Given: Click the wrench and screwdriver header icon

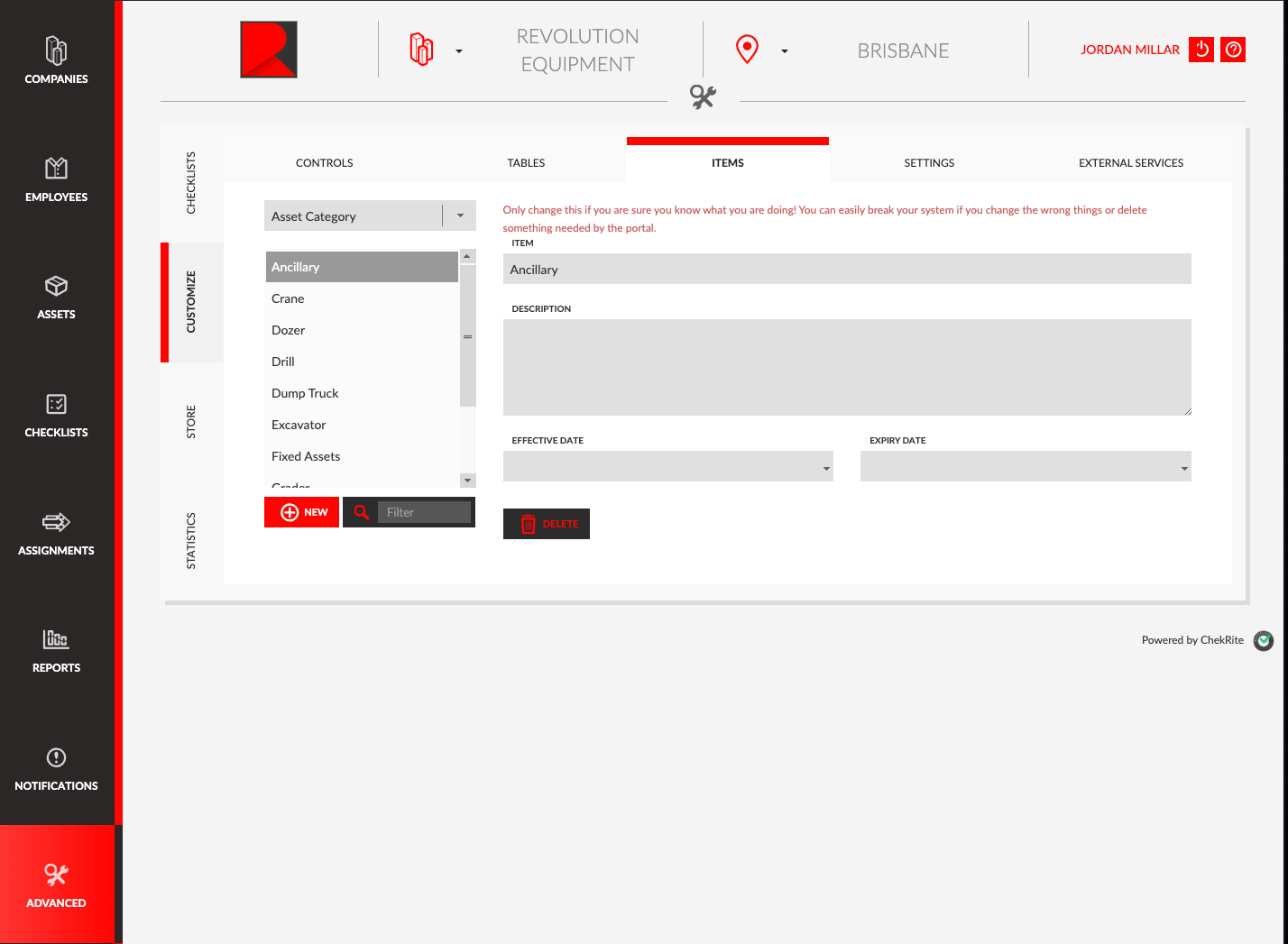Looking at the screenshot, I should (x=703, y=96).
